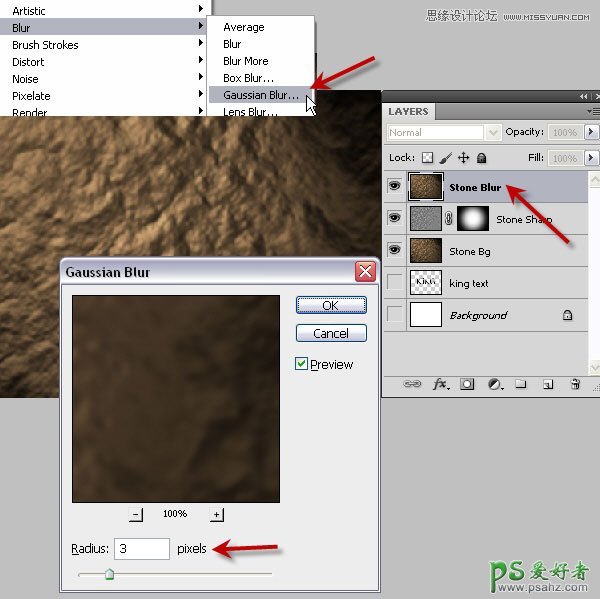600x599 pixels.
Task: Open the fx layer style menu
Action: coord(439,383)
